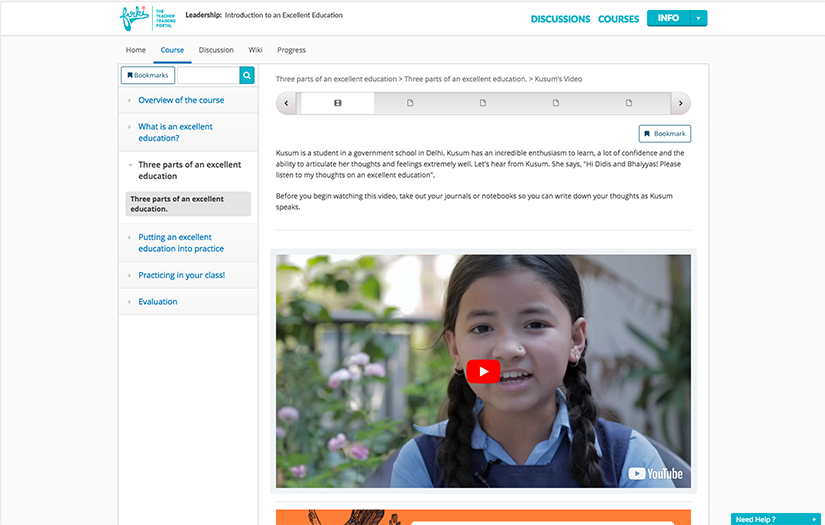825x525 pixels.
Task: Open the fourth unit page icon
Action: (556, 103)
